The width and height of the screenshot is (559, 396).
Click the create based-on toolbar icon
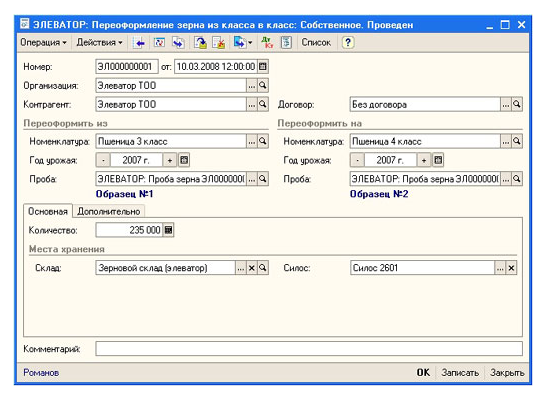[x=239, y=43]
